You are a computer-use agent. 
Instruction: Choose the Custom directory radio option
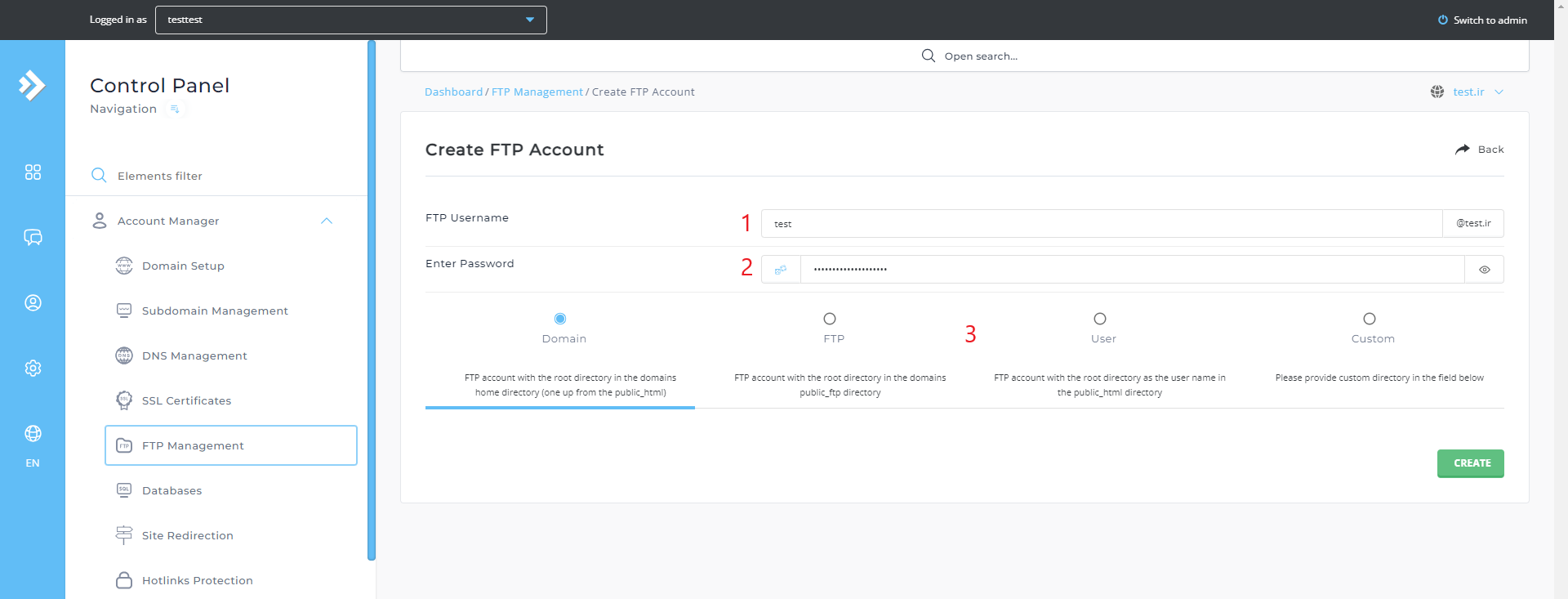tap(1370, 319)
